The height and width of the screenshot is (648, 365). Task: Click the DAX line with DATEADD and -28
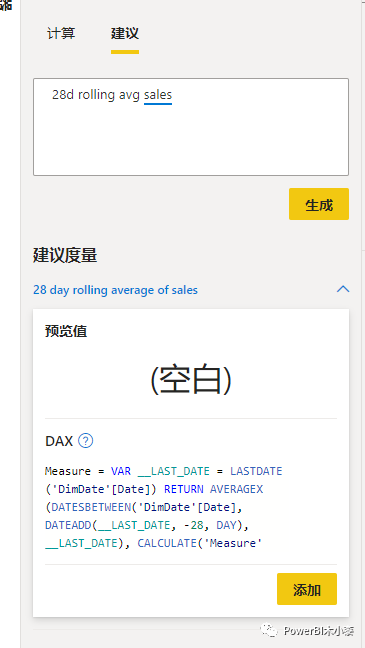pyautogui.click(x=147, y=525)
